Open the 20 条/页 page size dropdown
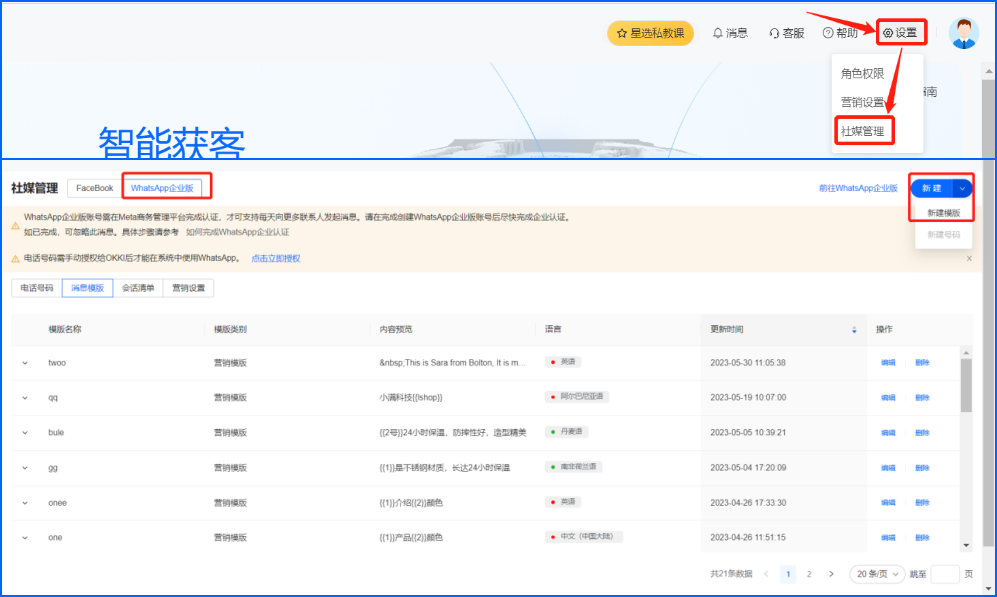 [x=877, y=574]
